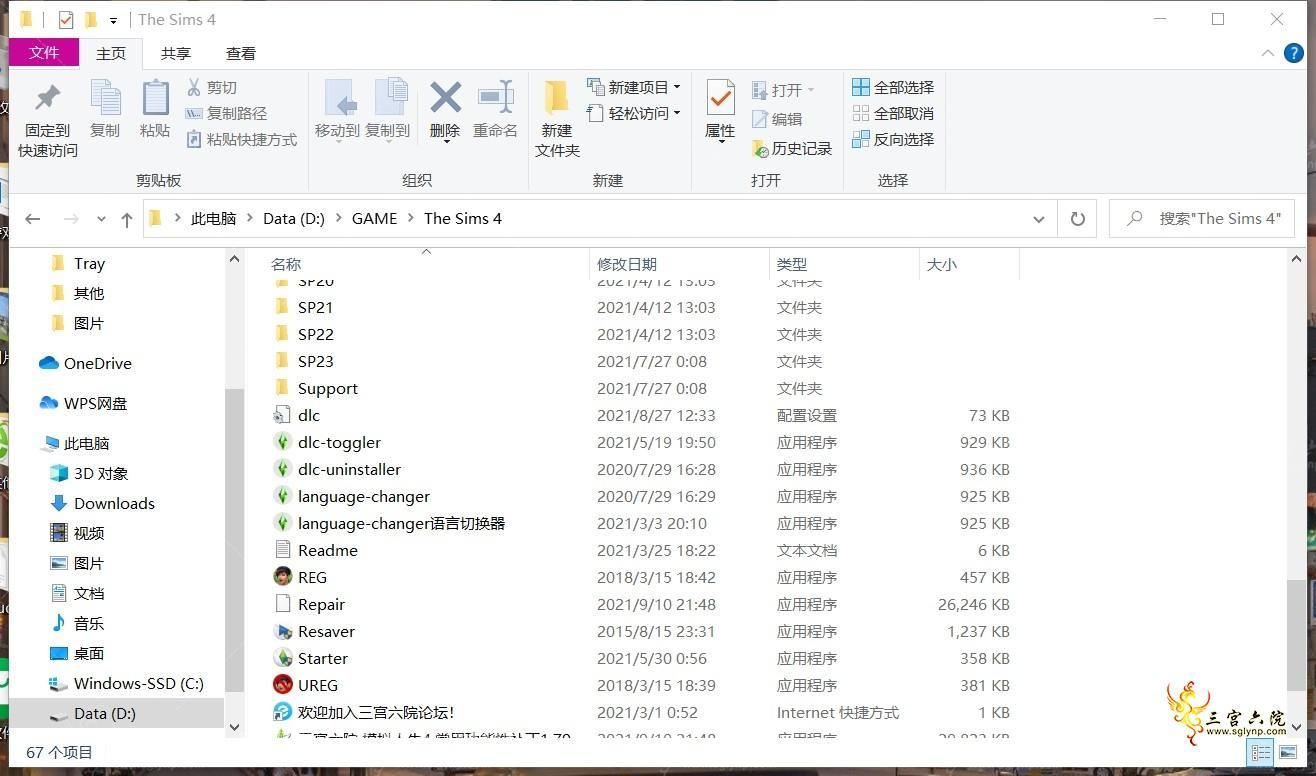Click the Back navigation arrow
The image size is (1316, 776).
tap(33, 219)
